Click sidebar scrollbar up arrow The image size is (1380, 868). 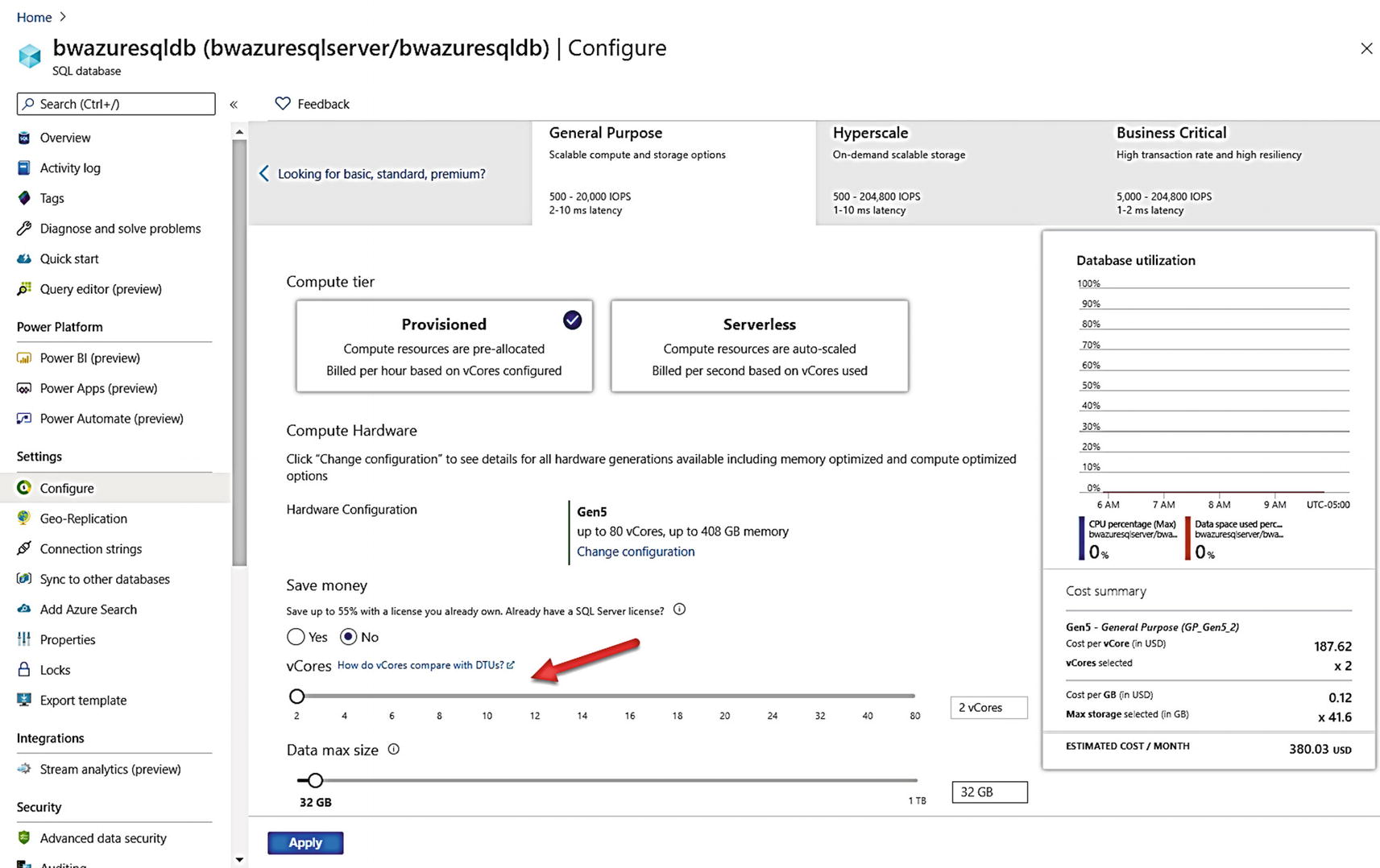(x=239, y=131)
